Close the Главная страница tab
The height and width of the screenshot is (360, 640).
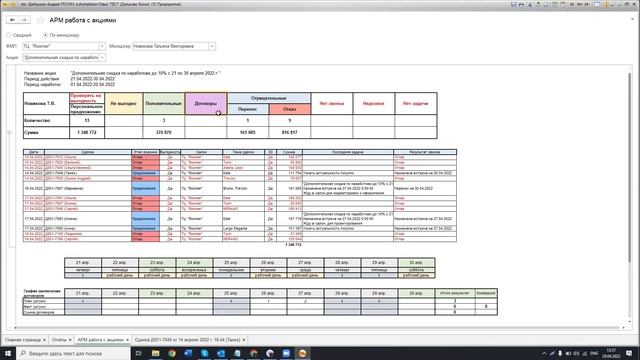(x=44, y=340)
